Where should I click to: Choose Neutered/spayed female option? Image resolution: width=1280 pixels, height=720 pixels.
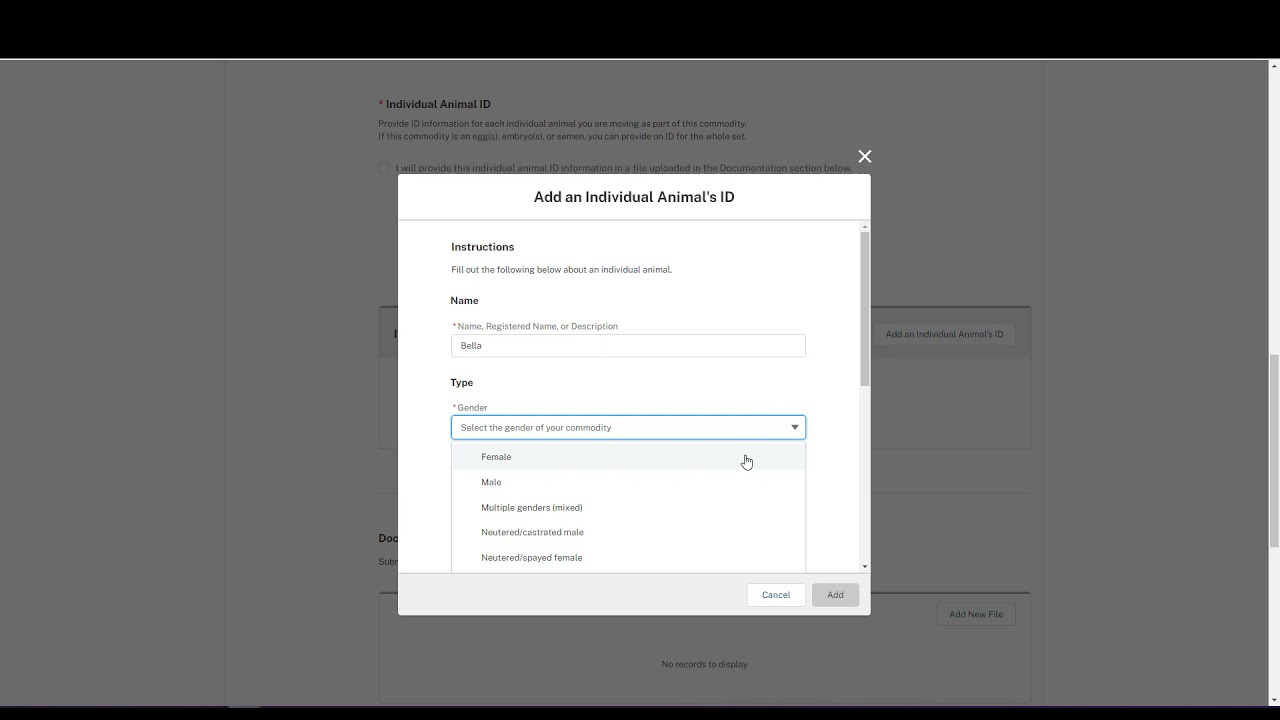pyautogui.click(x=628, y=557)
